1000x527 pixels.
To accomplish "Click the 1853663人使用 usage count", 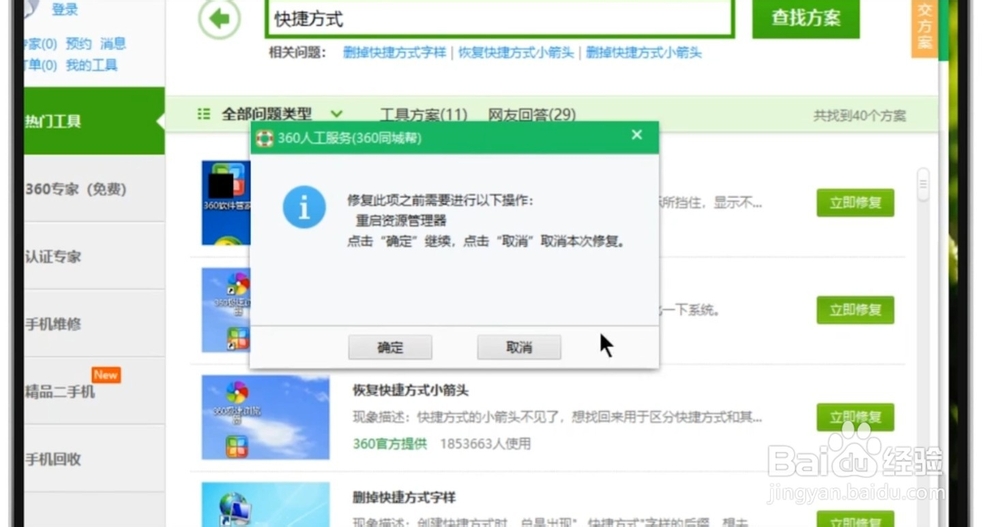I will pos(485,443).
